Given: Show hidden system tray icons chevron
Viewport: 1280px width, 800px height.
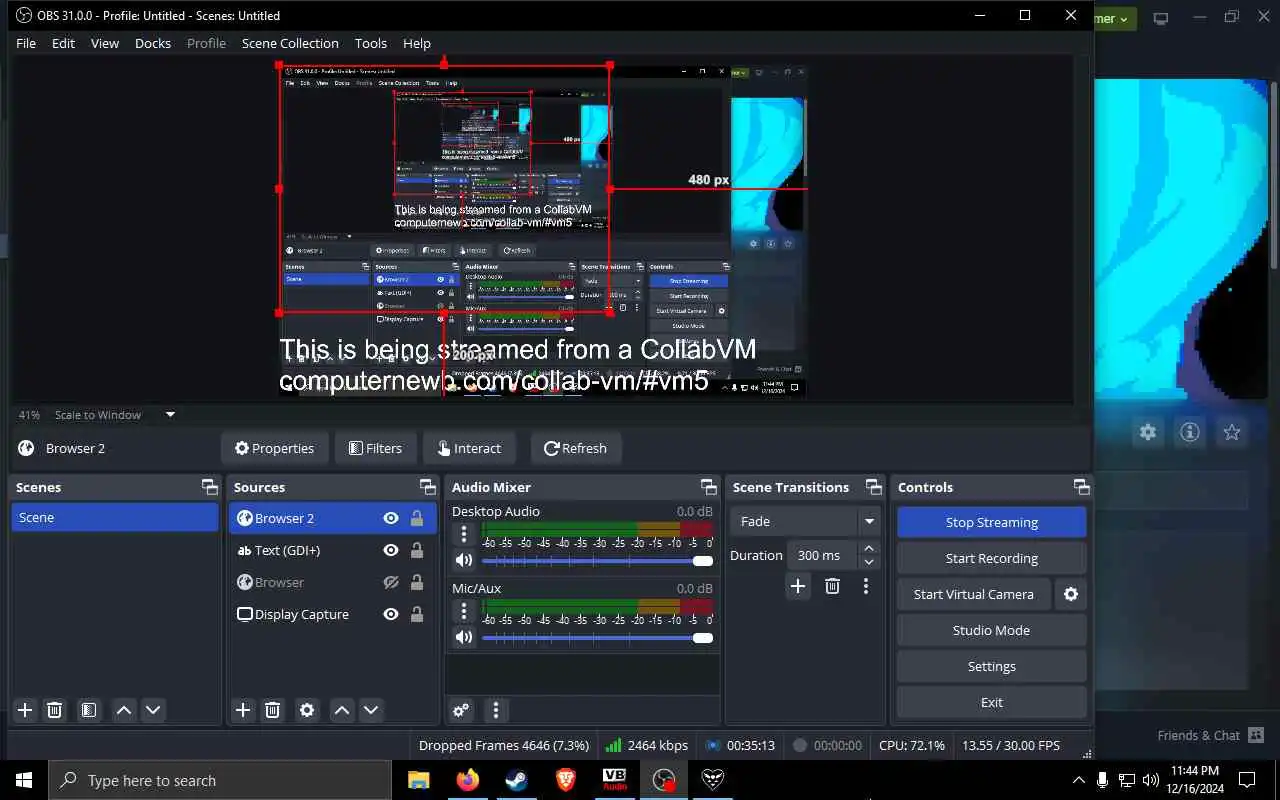Looking at the screenshot, I should tap(1078, 780).
